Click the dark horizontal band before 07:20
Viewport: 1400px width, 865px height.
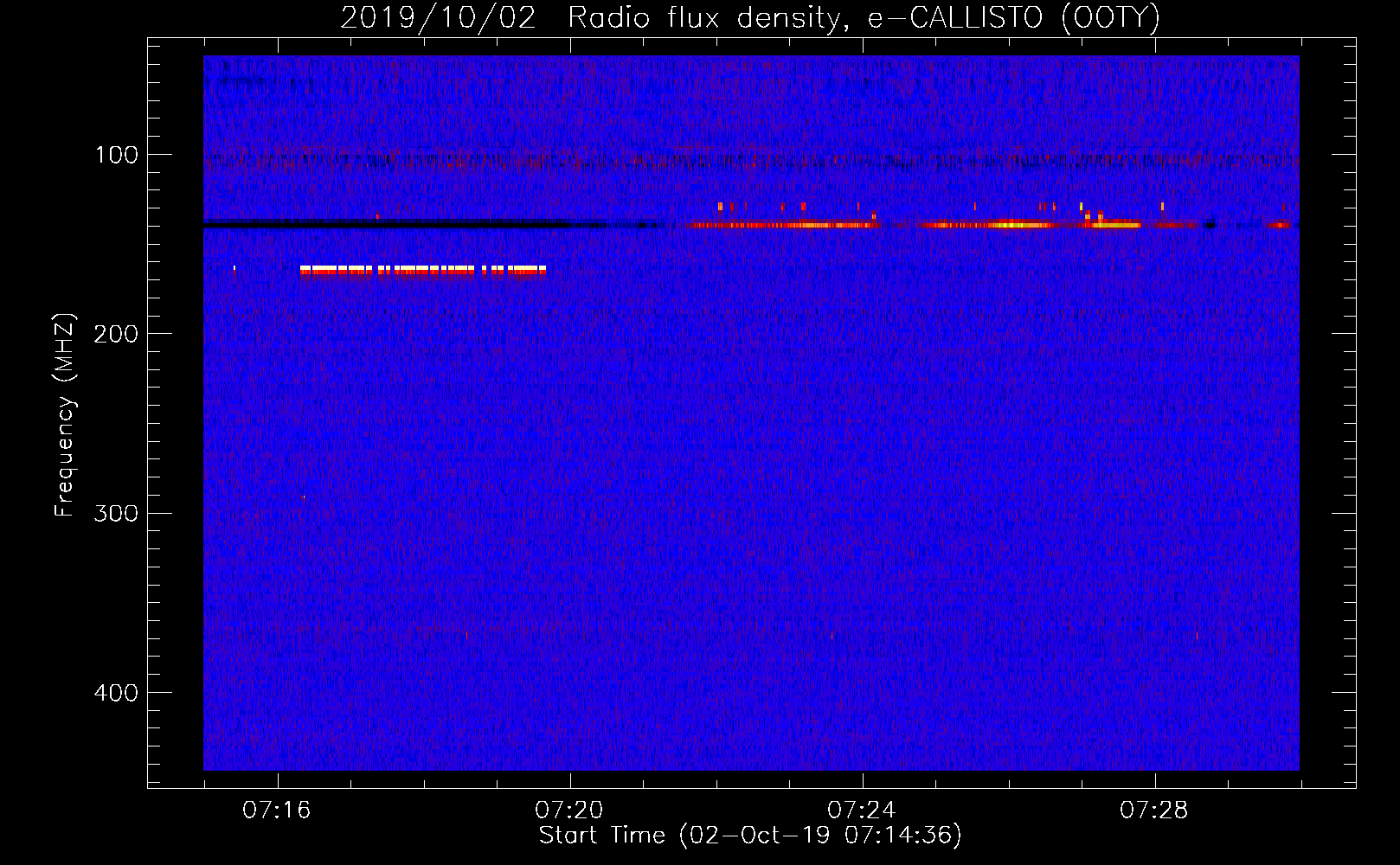point(389,225)
